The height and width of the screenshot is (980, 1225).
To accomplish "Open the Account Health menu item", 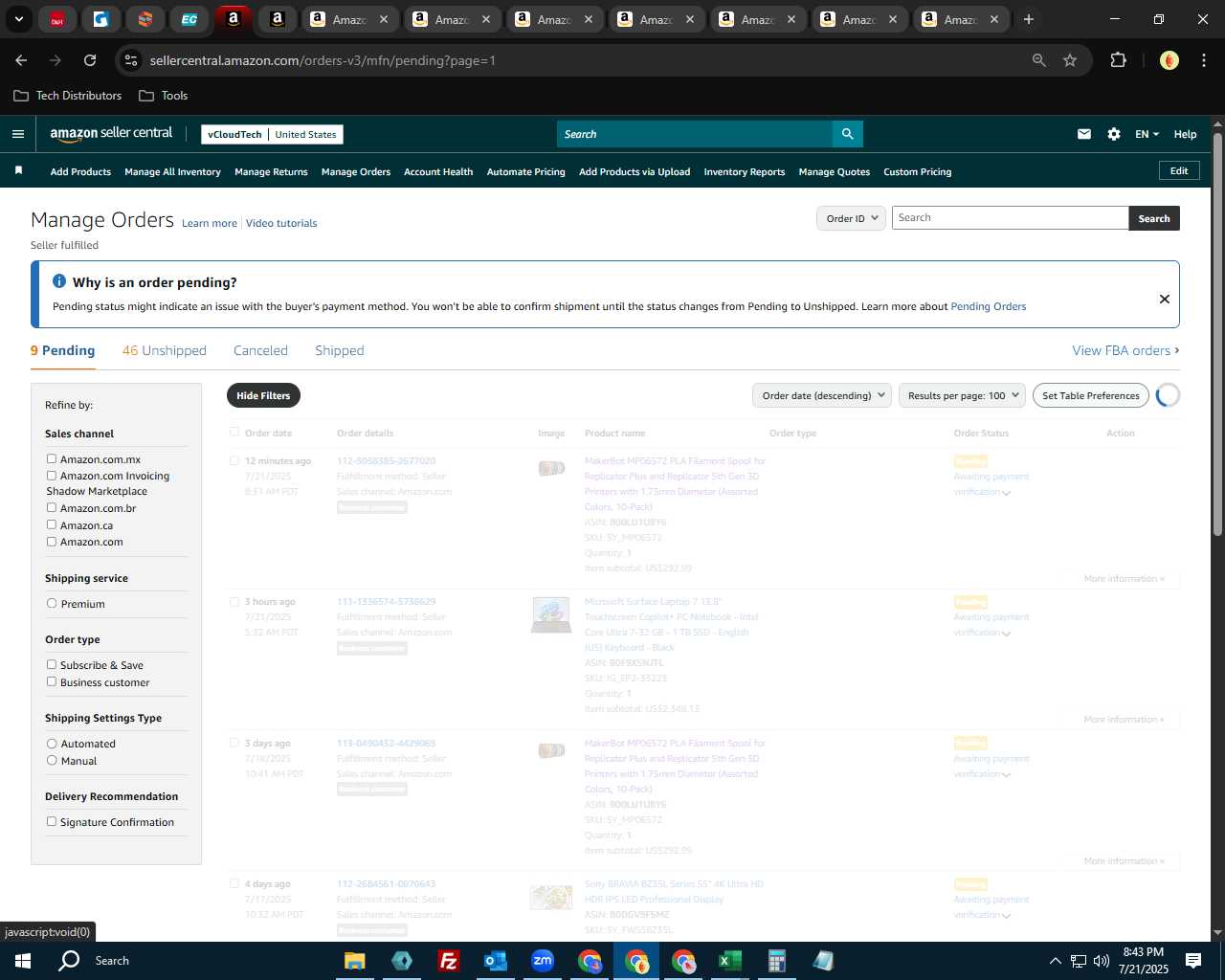I will pos(438,171).
